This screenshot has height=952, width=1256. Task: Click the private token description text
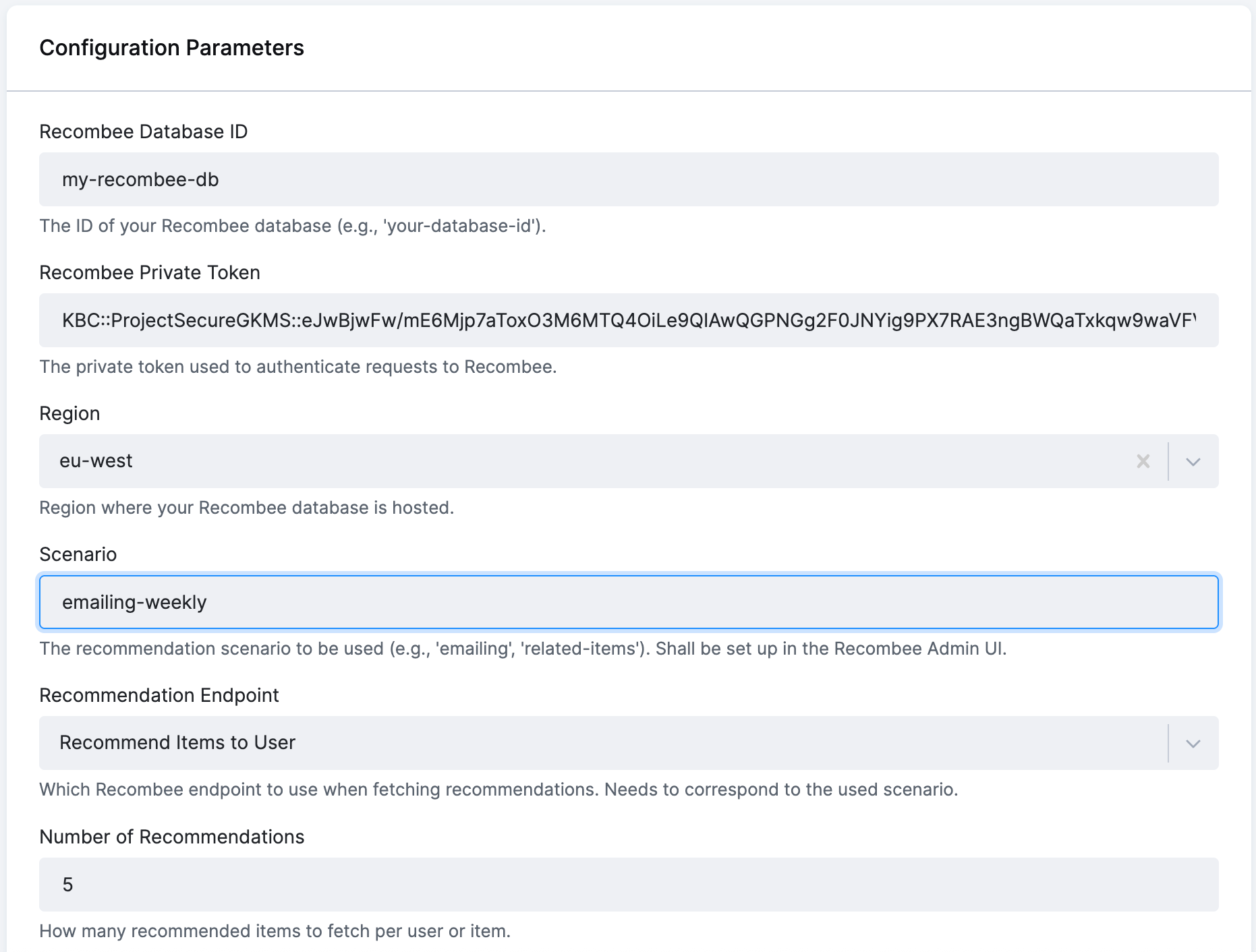(298, 367)
